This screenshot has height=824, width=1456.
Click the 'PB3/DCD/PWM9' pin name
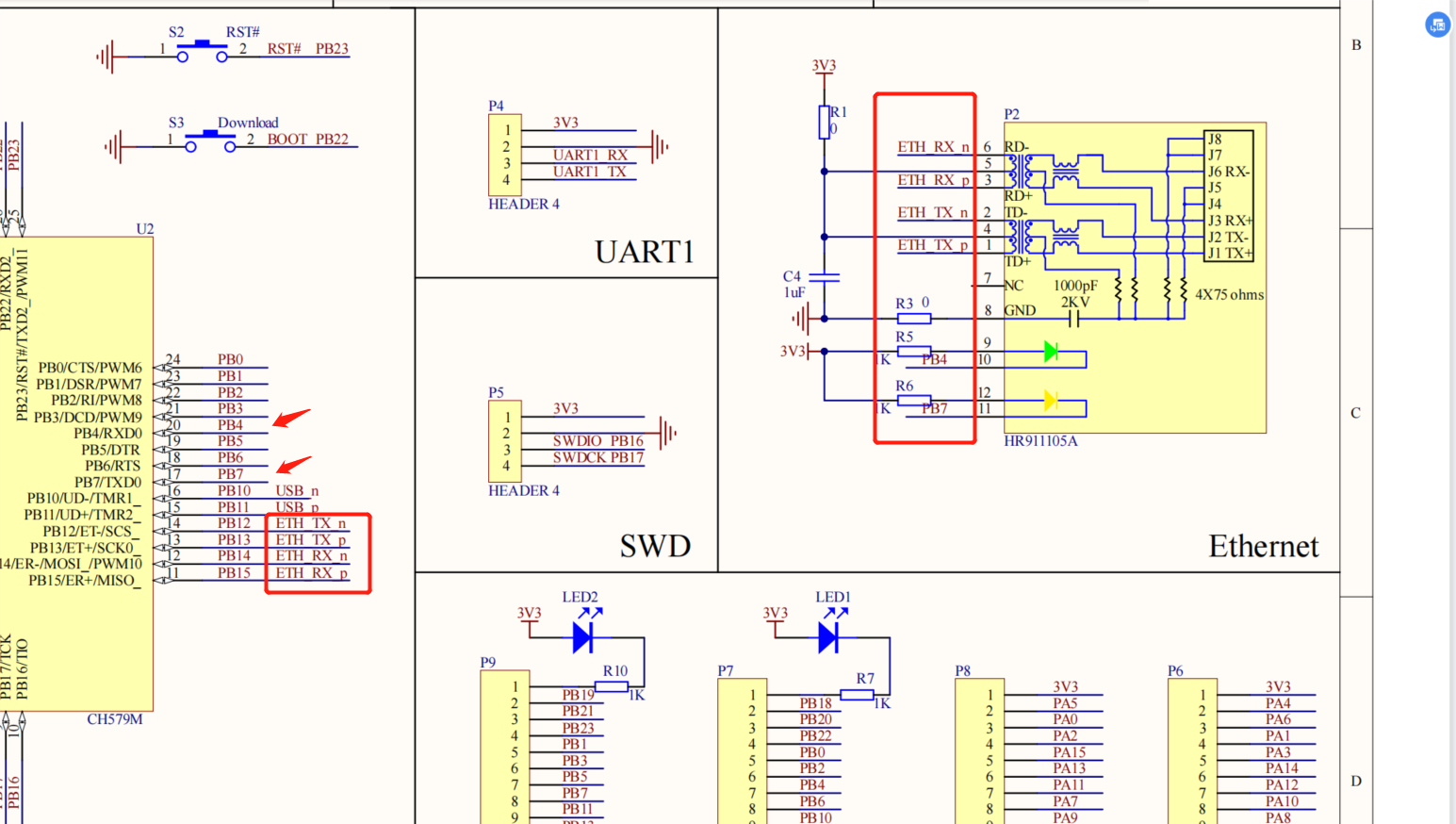coord(88,418)
